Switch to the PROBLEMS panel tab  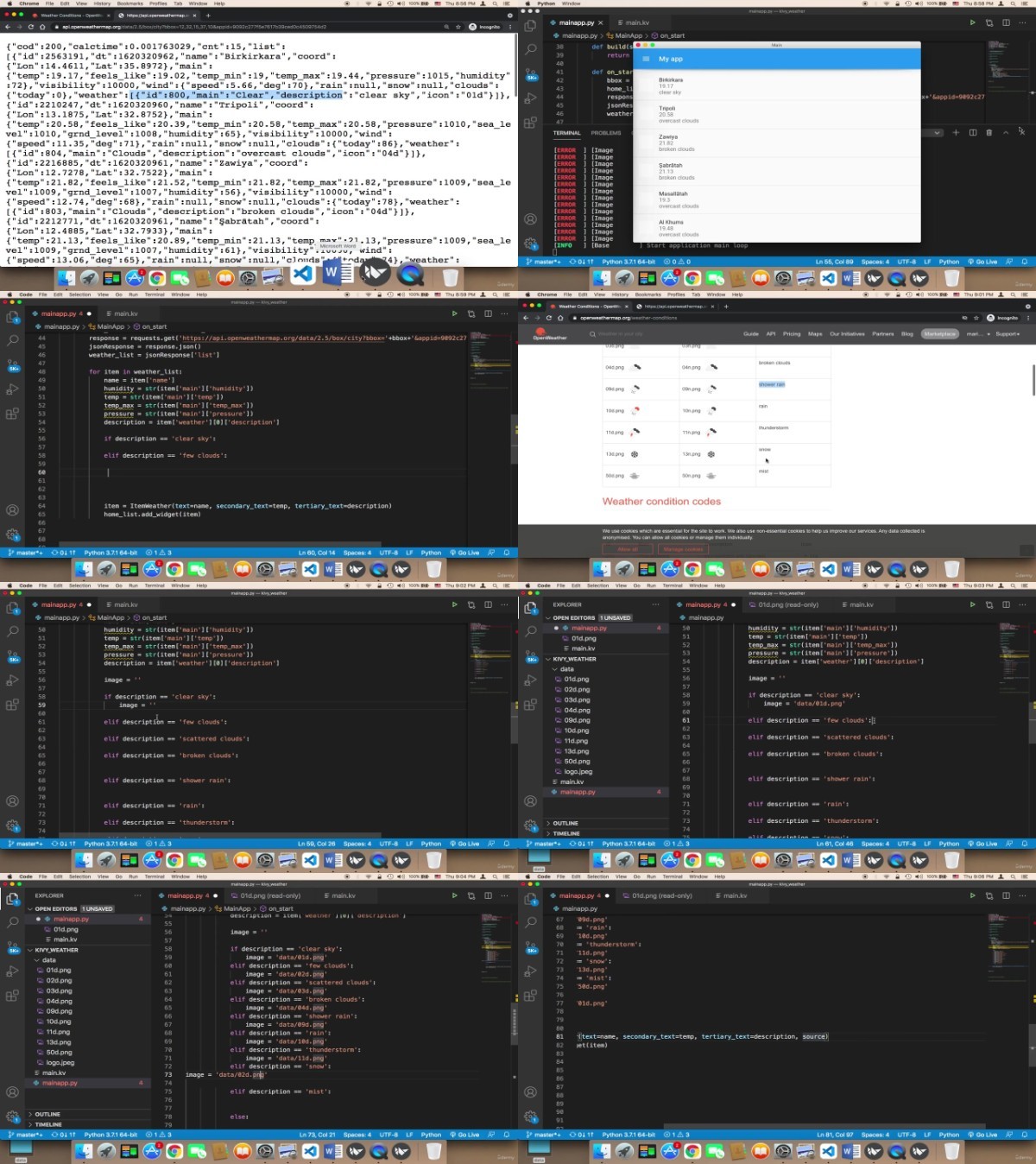coord(606,133)
